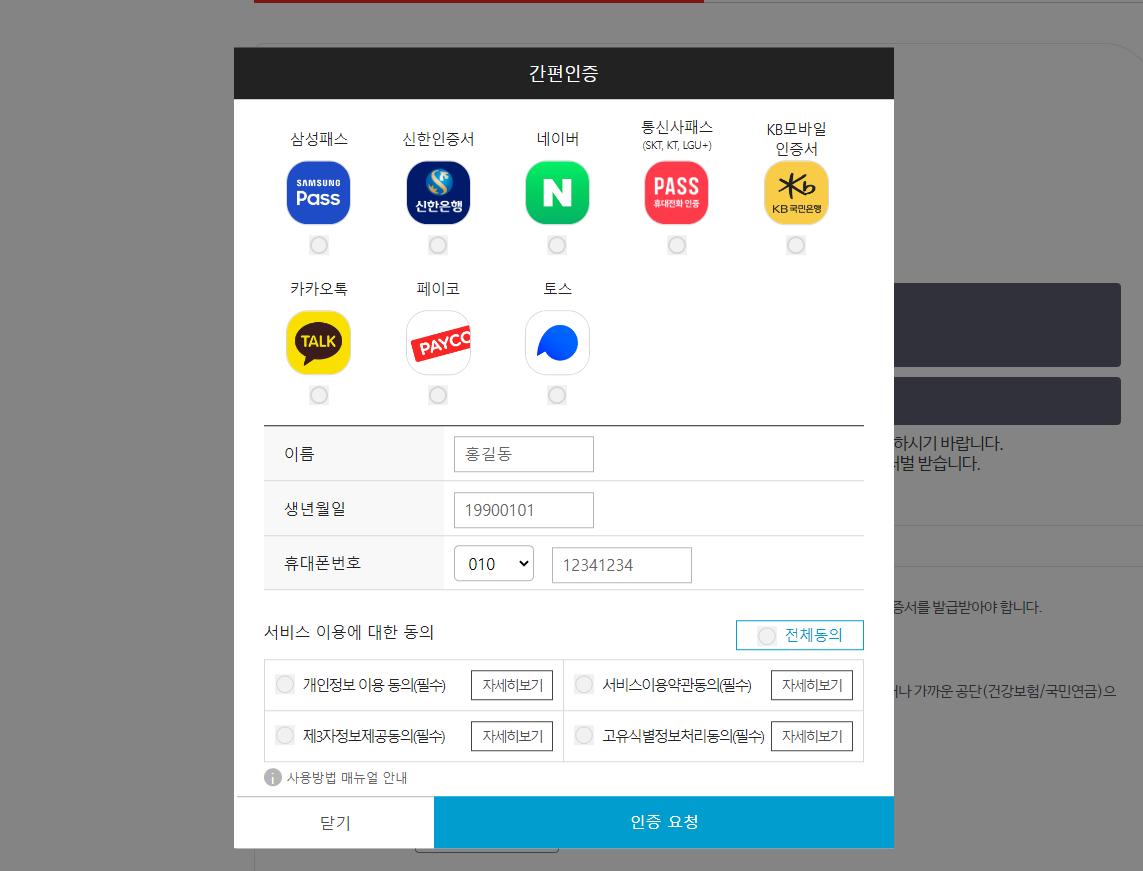Screen dimensions: 1143x871
Task: Check 서비스이용약관동의(필수) checkbox
Action: (584, 684)
